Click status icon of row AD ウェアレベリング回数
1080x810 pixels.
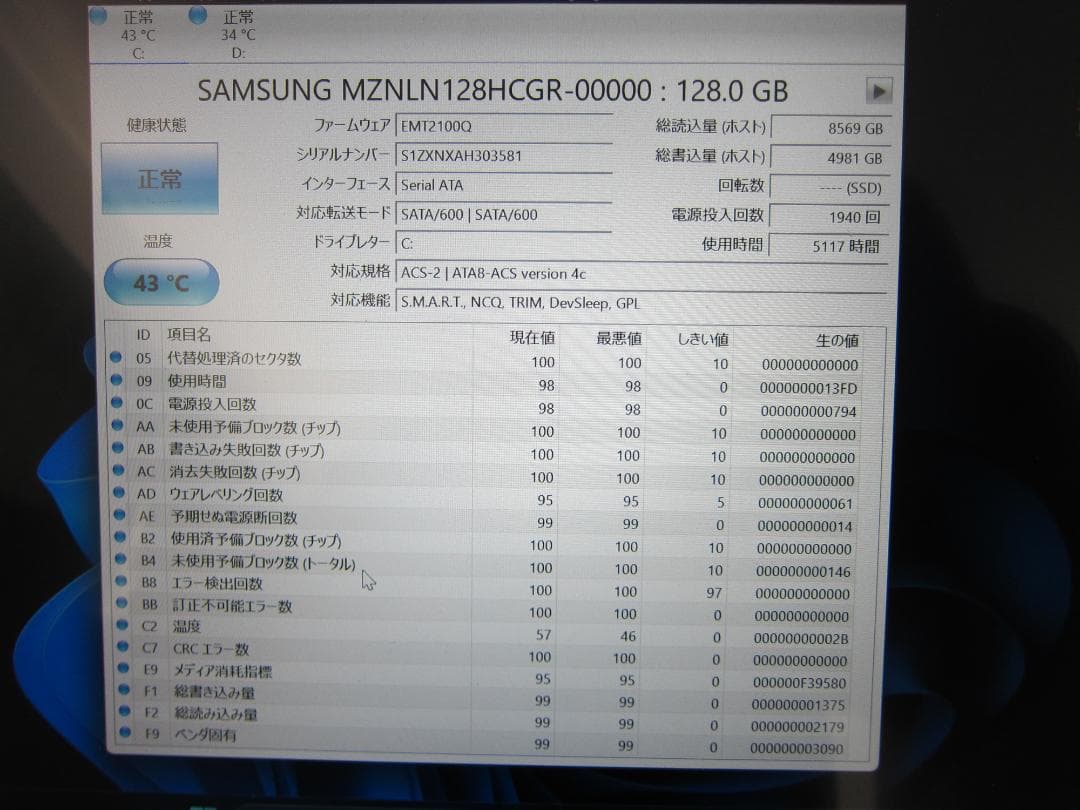pos(119,492)
